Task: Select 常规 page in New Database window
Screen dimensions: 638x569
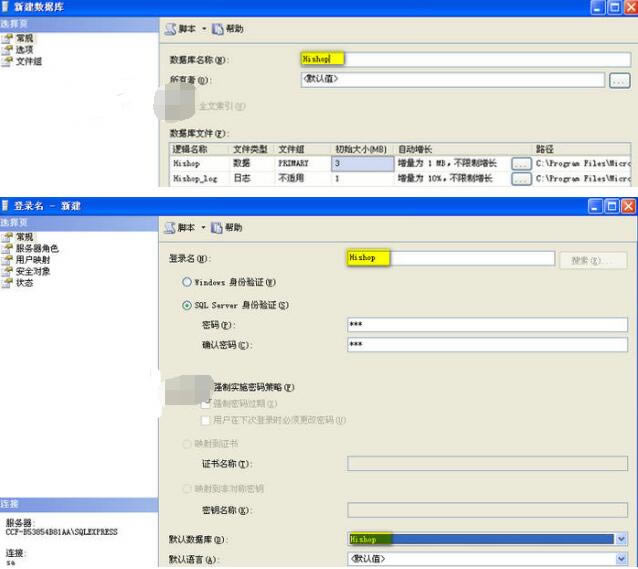Action: point(24,38)
